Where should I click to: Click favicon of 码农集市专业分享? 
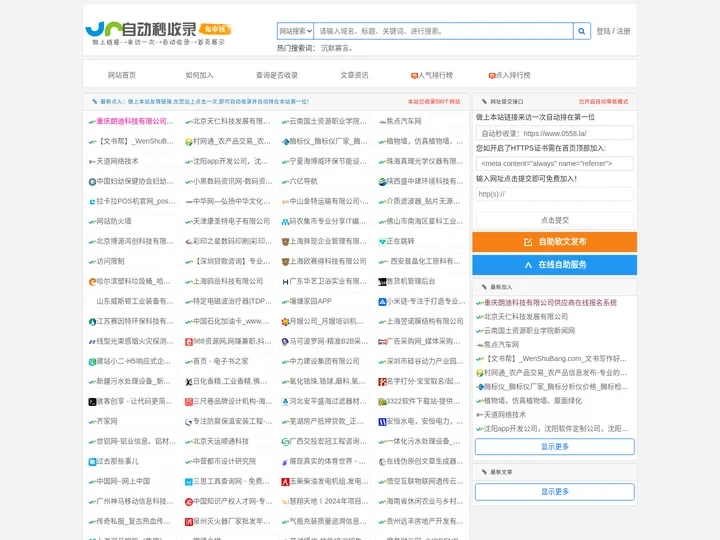[285, 222]
